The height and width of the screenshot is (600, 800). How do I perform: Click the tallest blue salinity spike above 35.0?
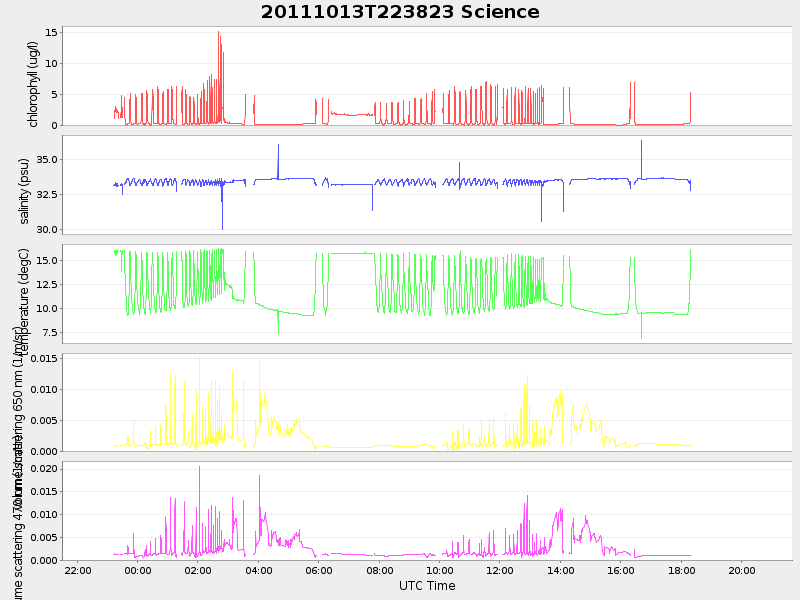pos(641,142)
